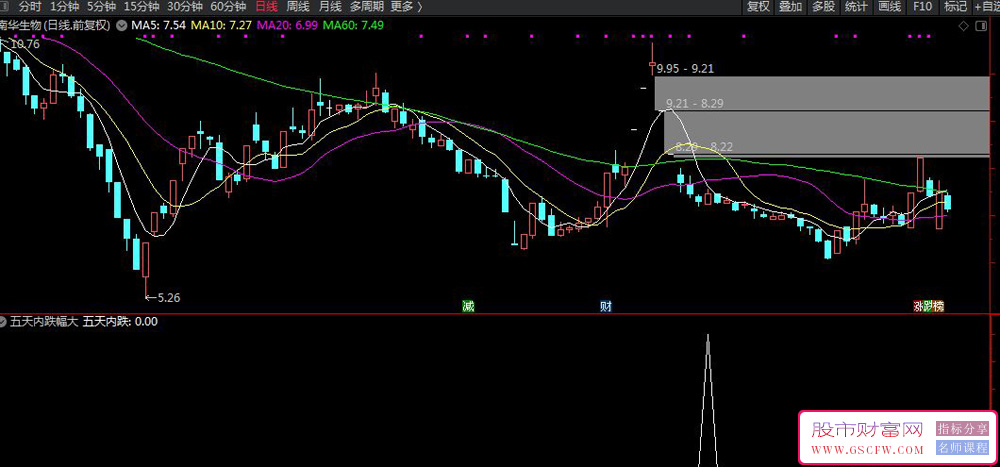
Task: Open the 统计 statistics tool
Action: pyautogui.click(x=856, y=7)
